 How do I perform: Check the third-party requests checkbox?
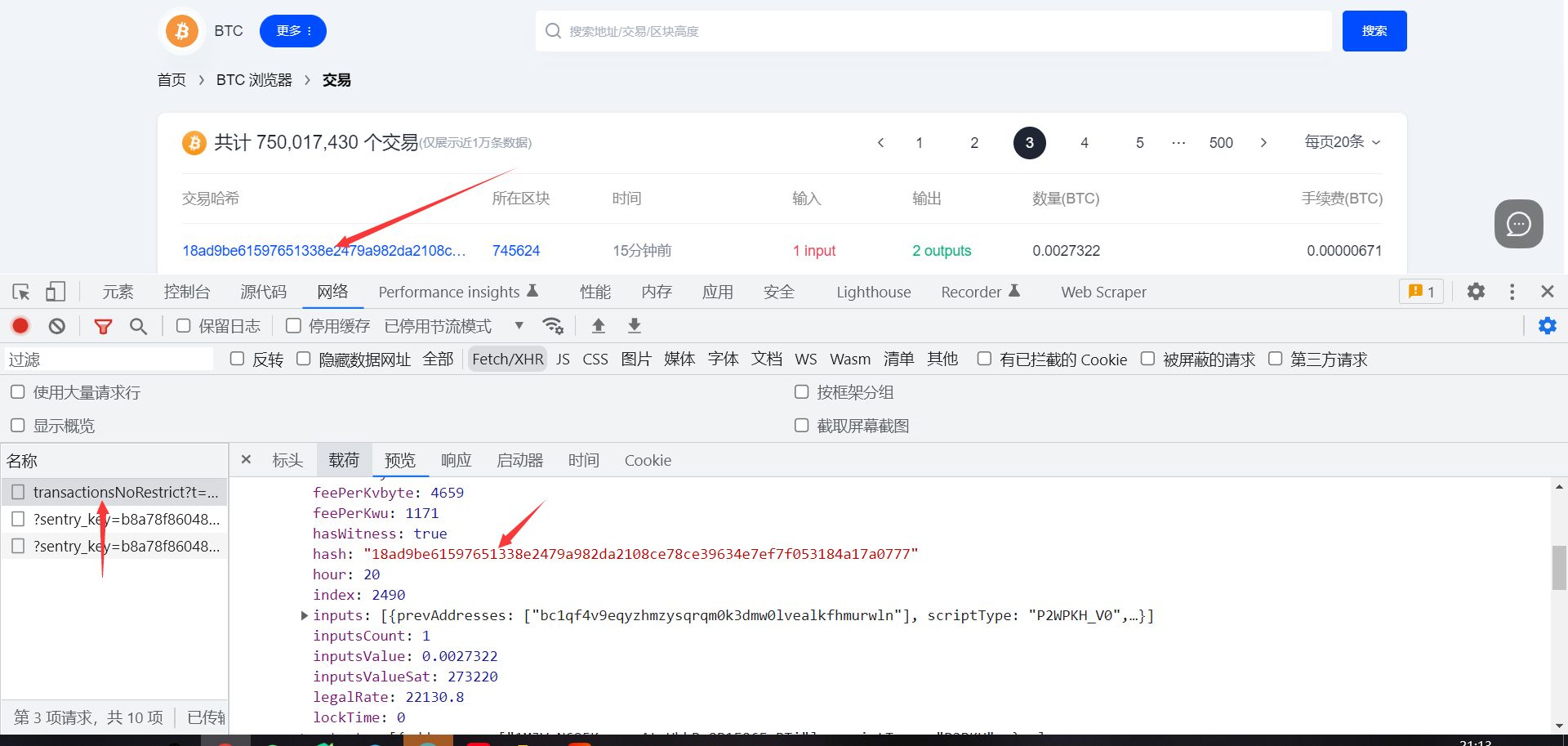tap(1275, 359)
